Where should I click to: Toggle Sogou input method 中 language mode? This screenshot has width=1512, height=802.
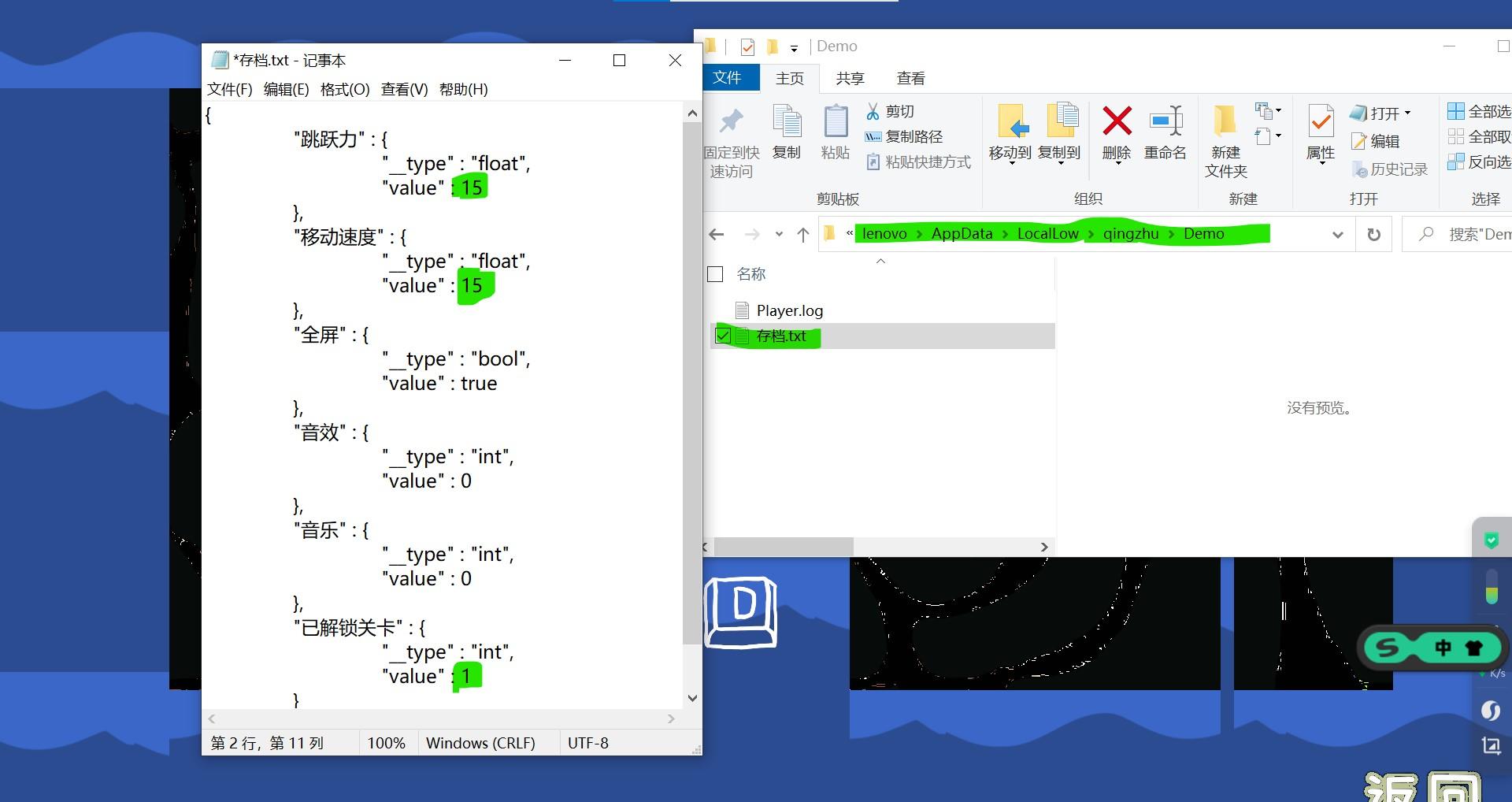[1443, 648]
